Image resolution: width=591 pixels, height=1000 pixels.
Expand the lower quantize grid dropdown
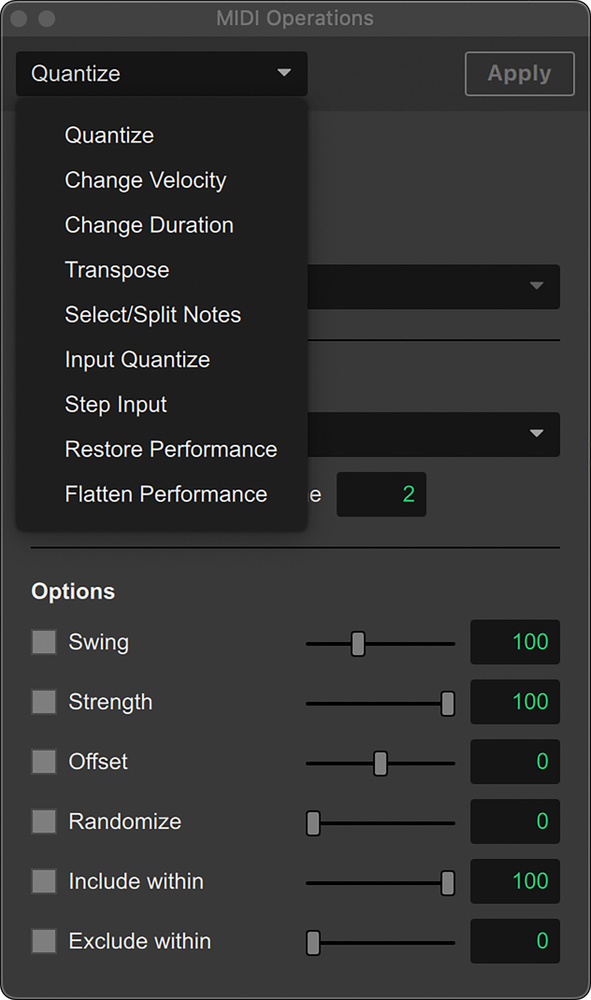430,435
